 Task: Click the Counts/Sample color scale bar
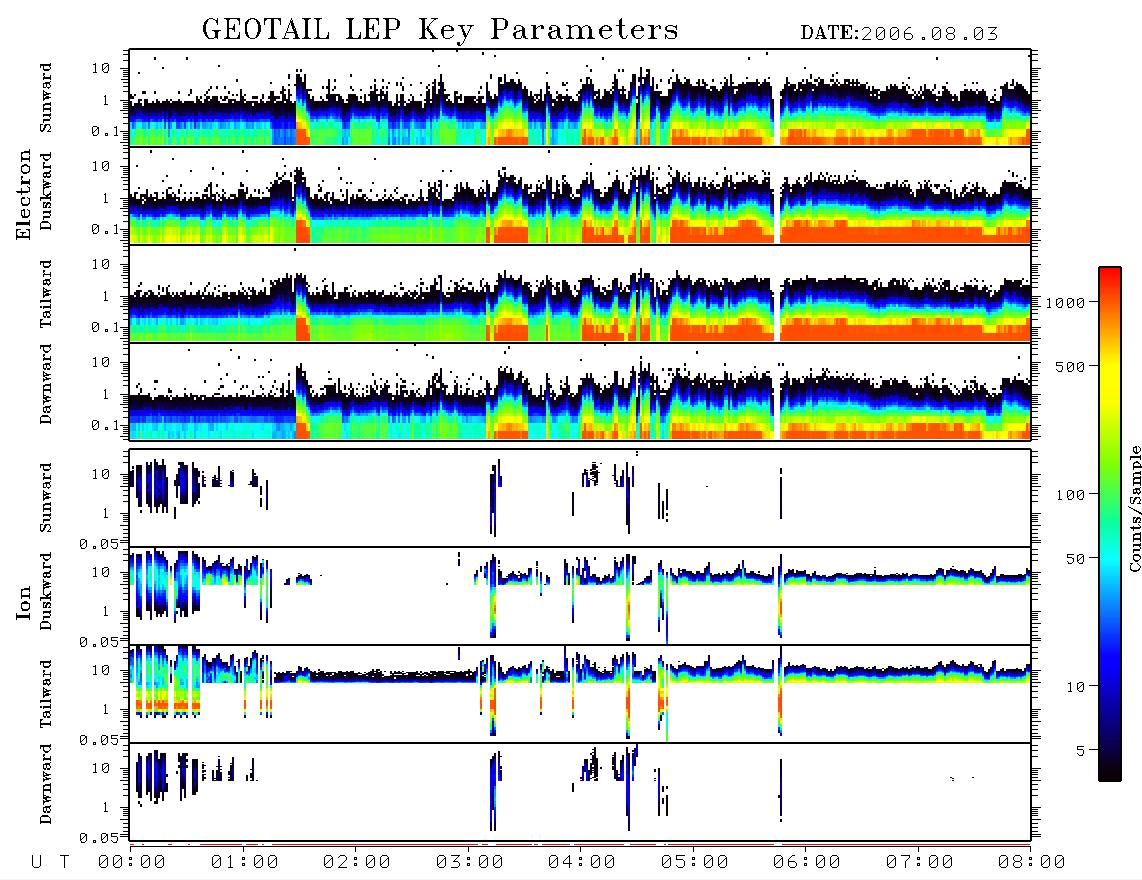[1110, 525]
